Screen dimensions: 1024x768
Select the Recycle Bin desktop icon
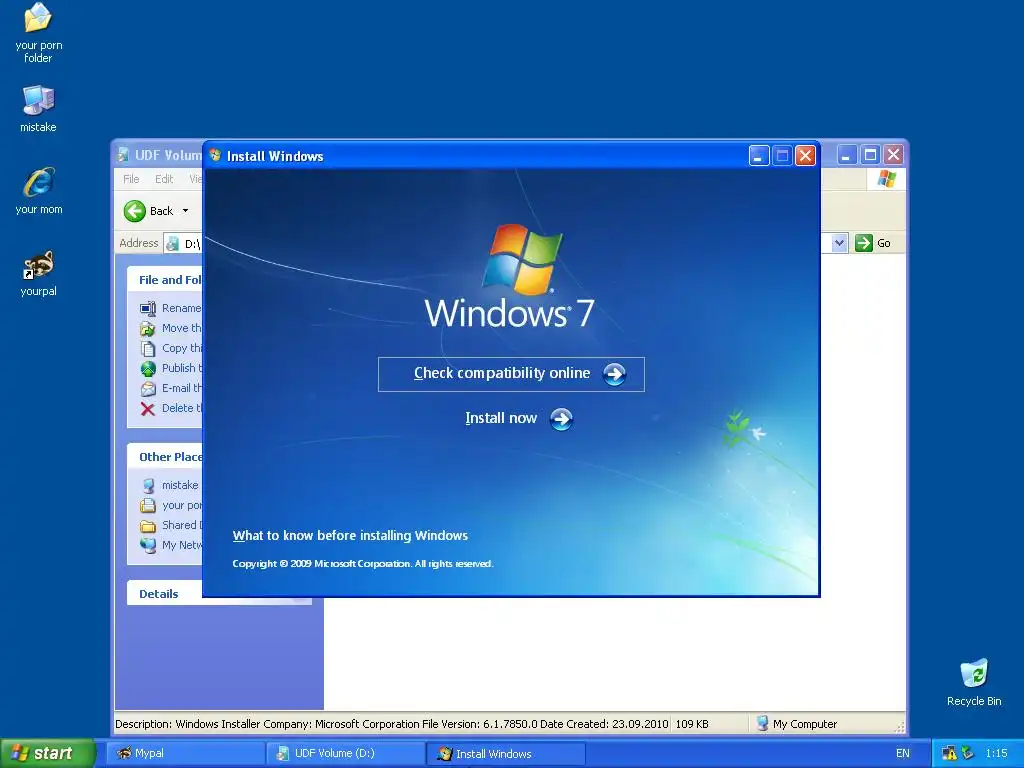(974, 682)
